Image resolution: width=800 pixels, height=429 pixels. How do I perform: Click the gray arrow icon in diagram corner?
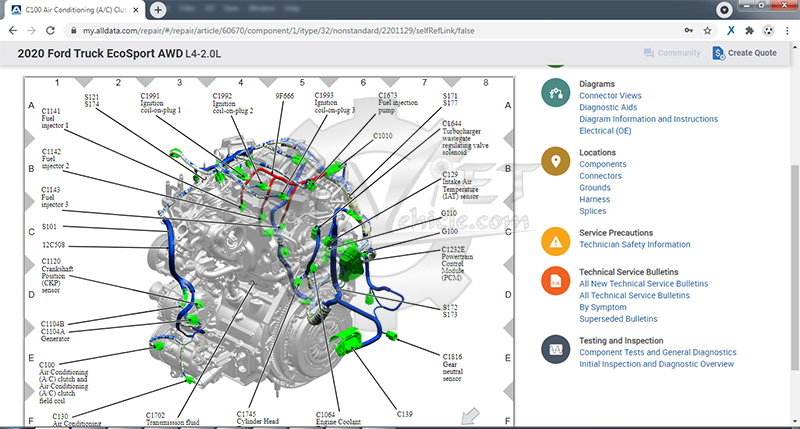[x=470, y=416]
